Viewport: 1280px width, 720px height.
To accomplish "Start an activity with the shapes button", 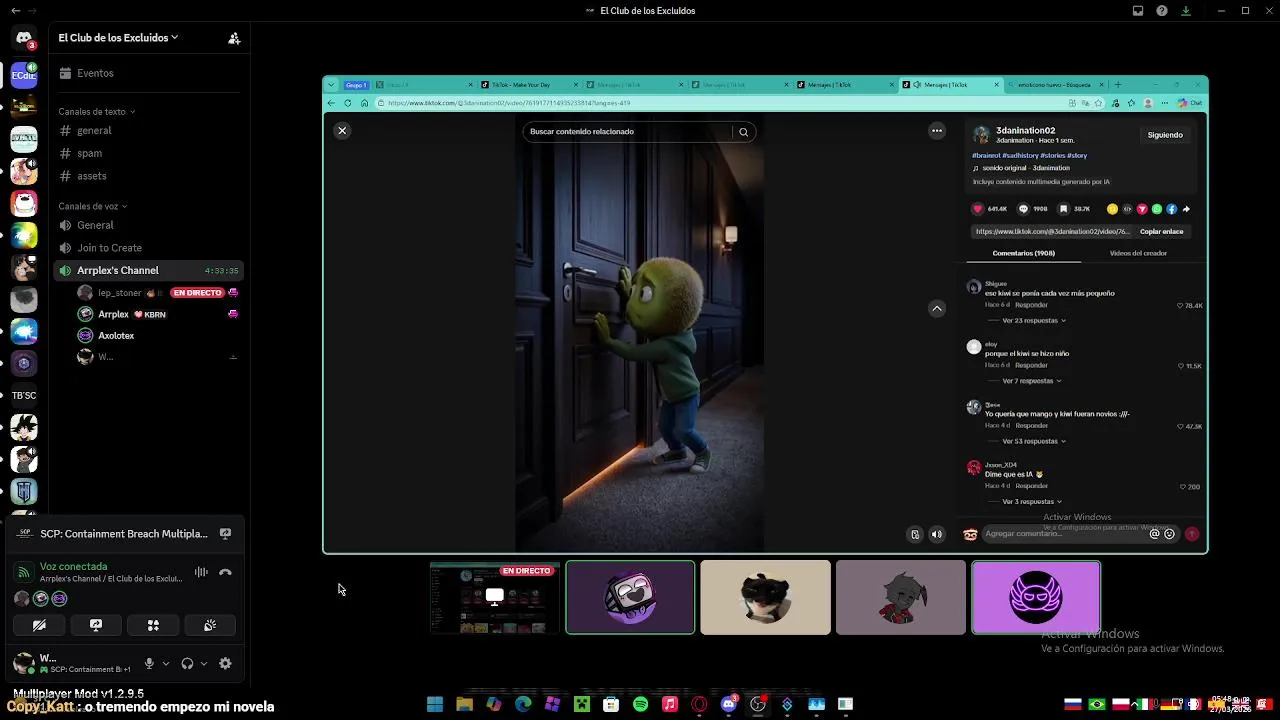I will coord(153,625).
